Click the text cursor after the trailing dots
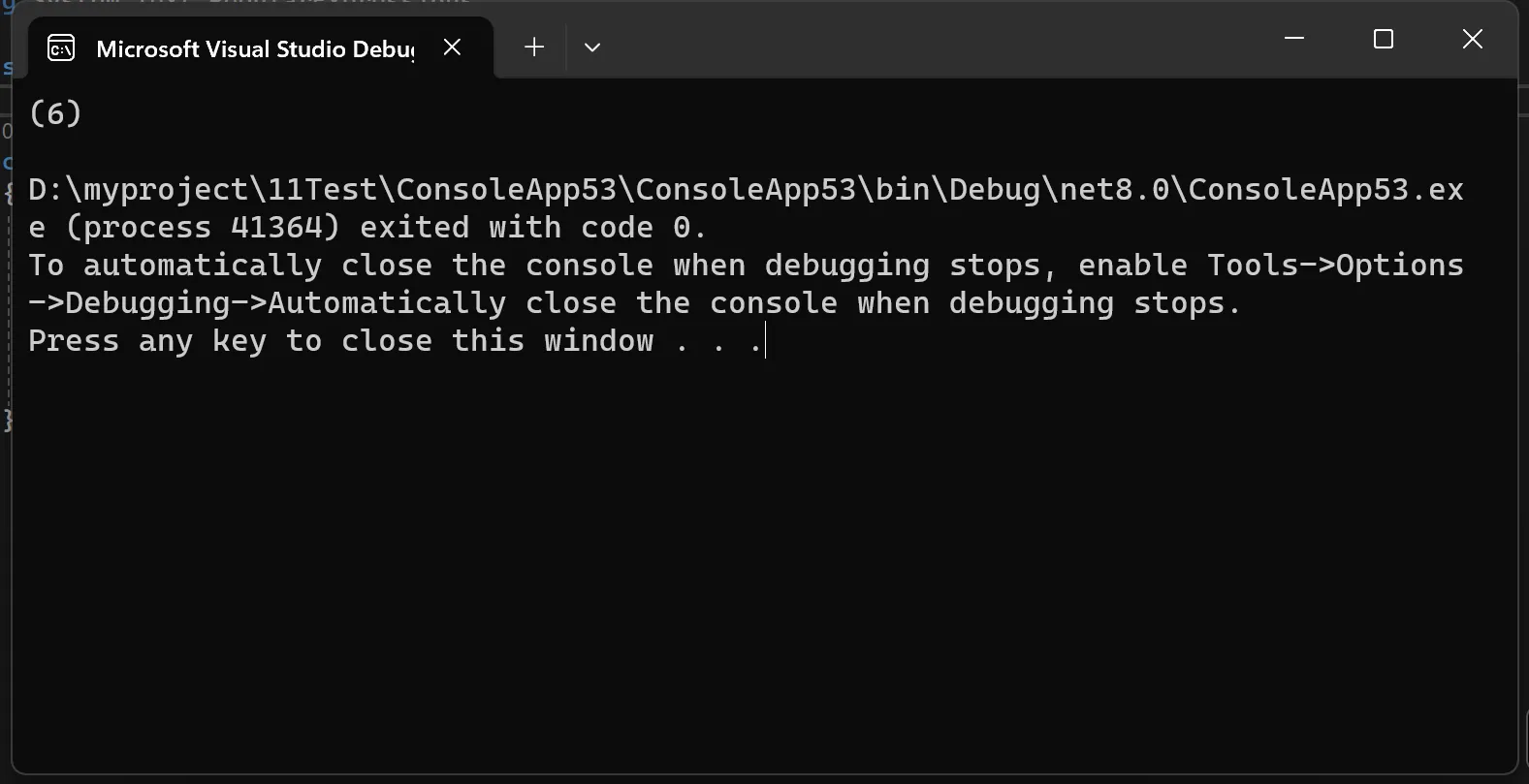Image resolution: width=1529 pixels, height=784 pixels. tap(765, 341)
